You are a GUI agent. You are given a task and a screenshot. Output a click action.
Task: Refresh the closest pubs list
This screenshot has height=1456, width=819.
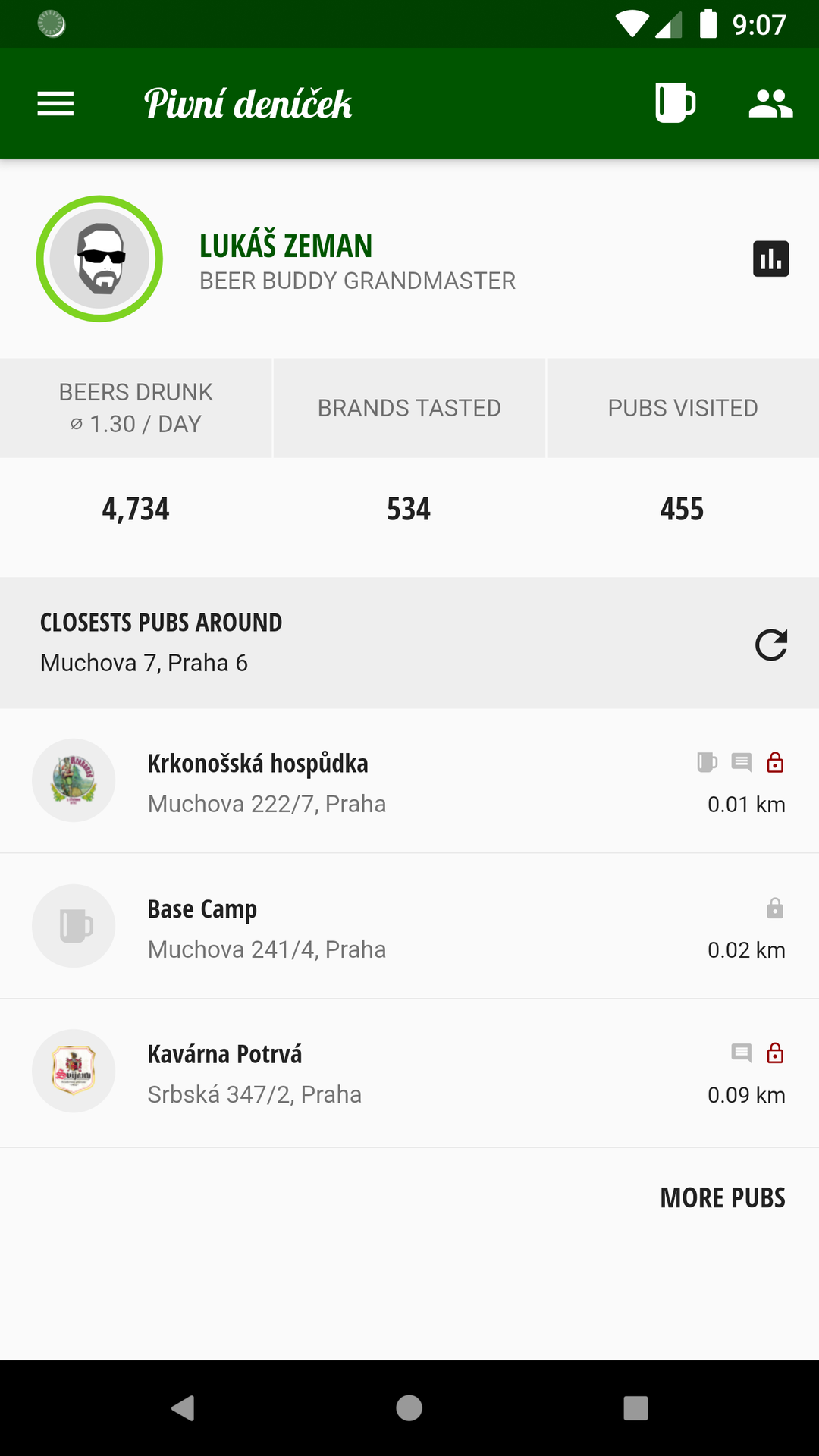(770, 645)
